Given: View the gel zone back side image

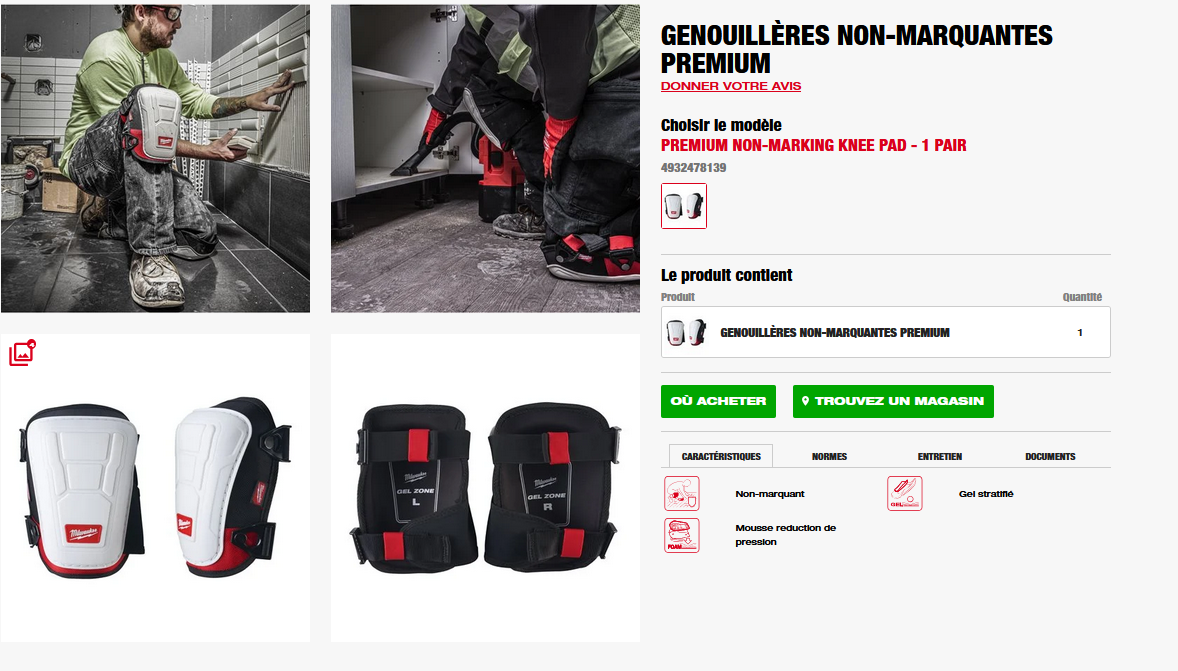Looking at the screenshot, I should click(x=485, y=488).
